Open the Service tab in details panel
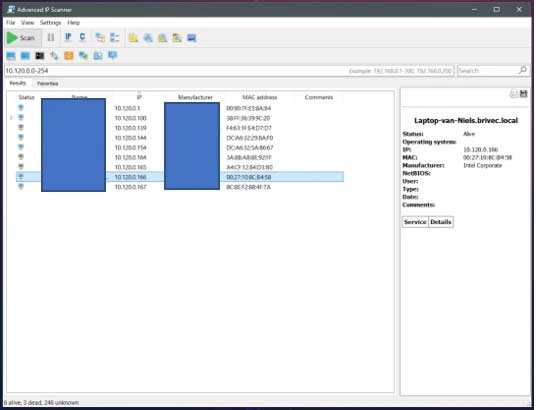 click(x=415, y=222)
